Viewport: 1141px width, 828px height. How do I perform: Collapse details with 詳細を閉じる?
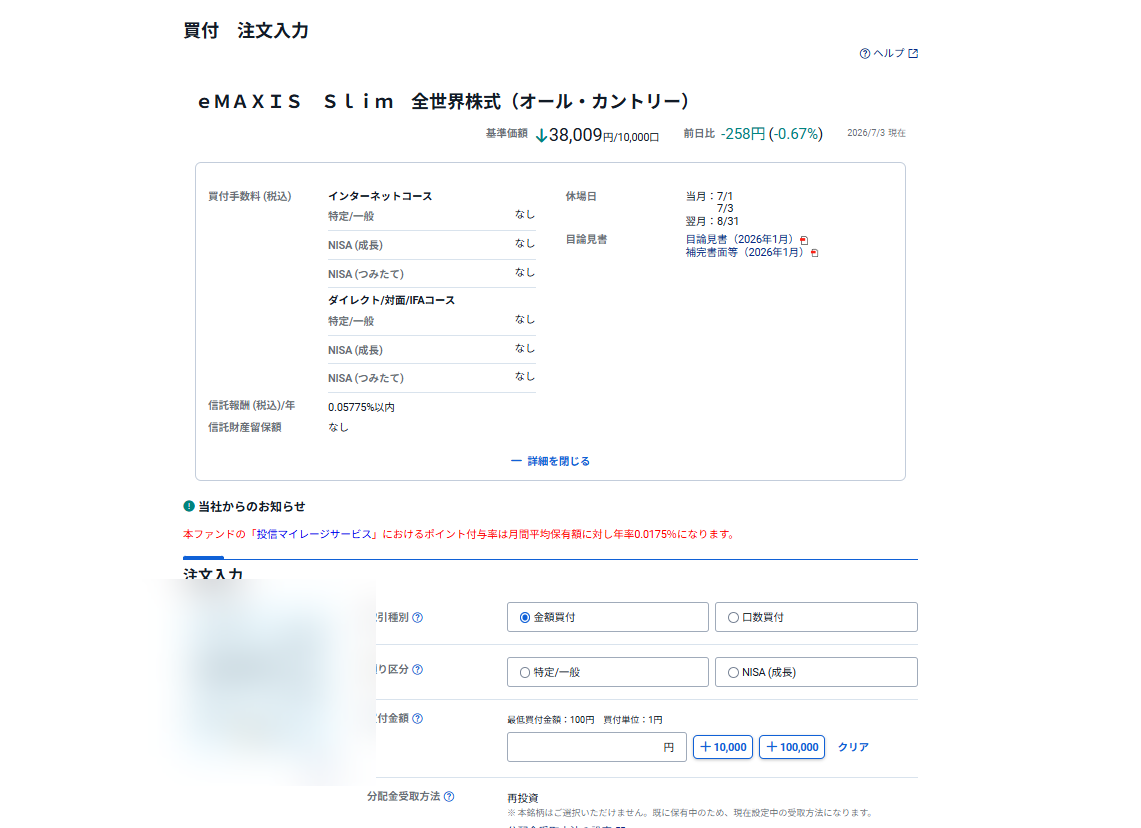pos(550,461)
